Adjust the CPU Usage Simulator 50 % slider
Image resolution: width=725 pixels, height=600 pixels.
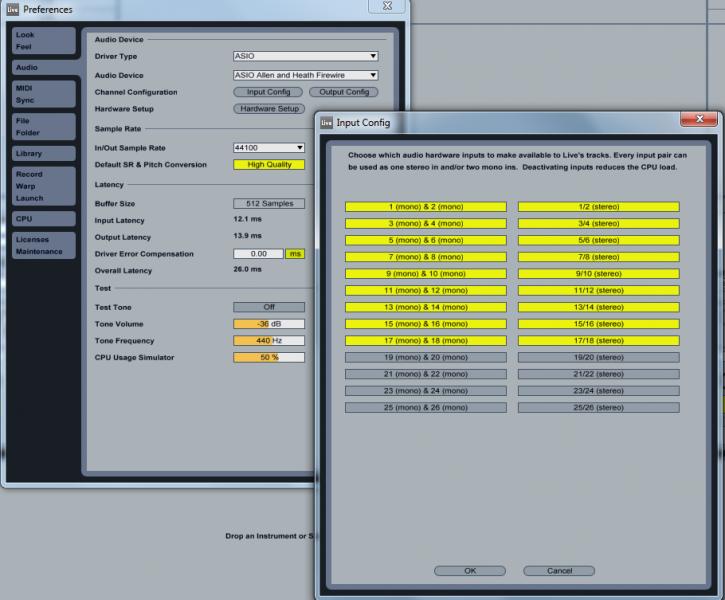[269, 357]
